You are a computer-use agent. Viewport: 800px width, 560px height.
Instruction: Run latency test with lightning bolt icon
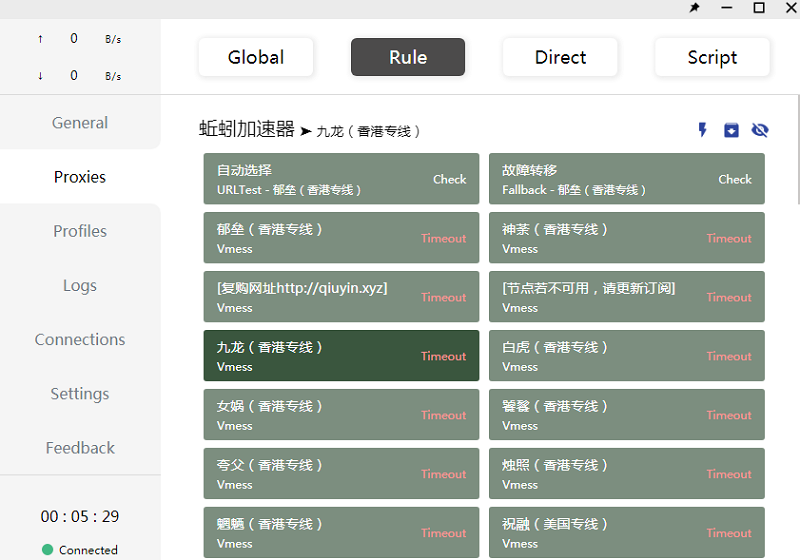[703, 130]
